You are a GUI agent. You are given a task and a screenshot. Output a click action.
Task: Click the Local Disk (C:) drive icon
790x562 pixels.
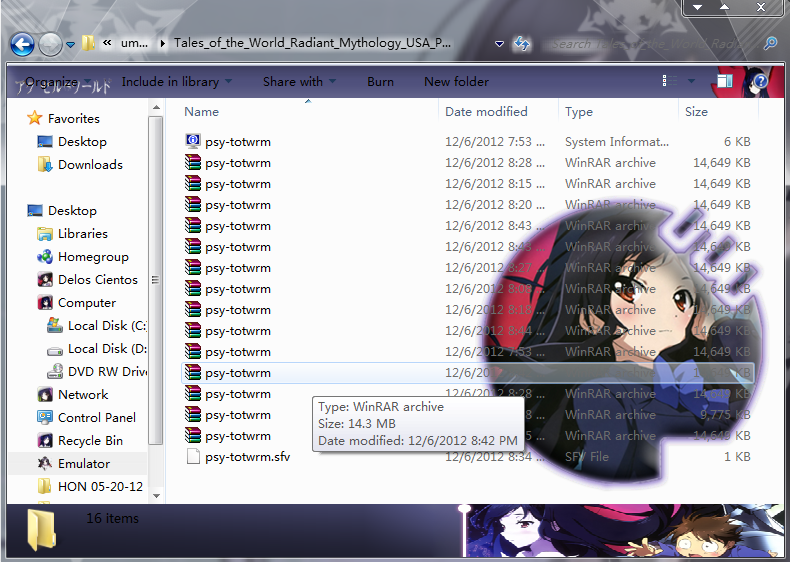click(55, 326)
